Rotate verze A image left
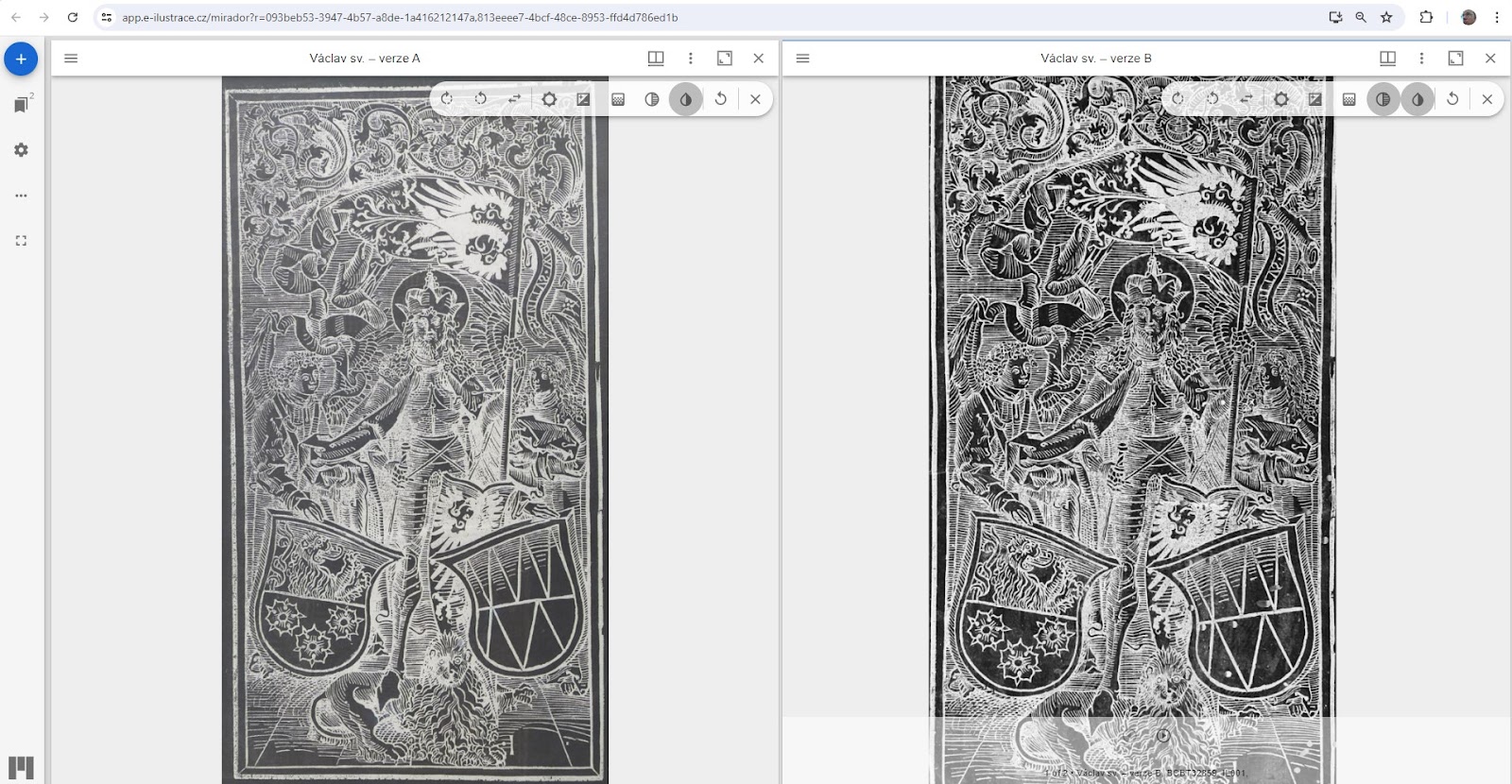 480,98
